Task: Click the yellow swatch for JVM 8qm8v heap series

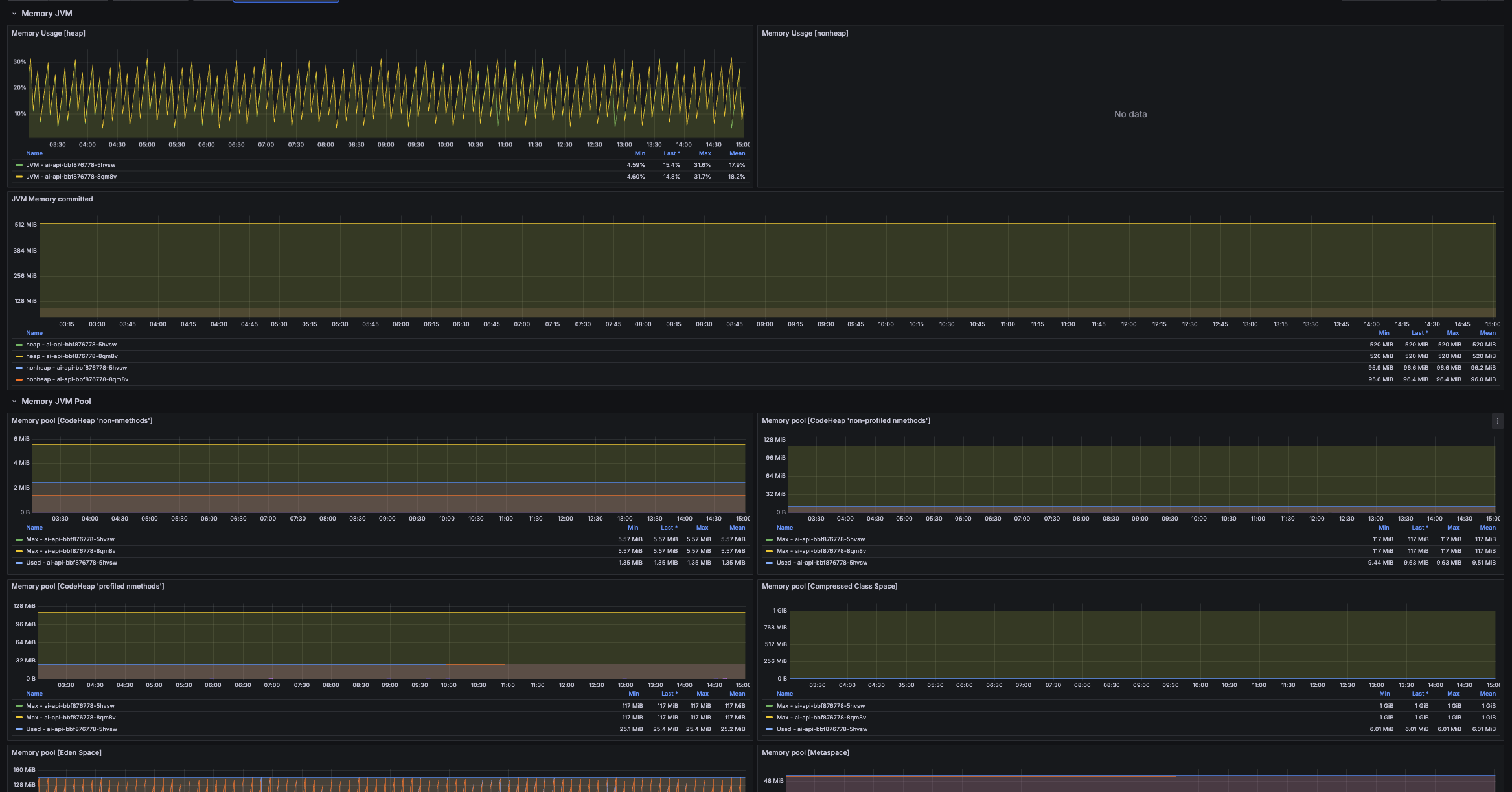Action: click(x=19, y=177)
